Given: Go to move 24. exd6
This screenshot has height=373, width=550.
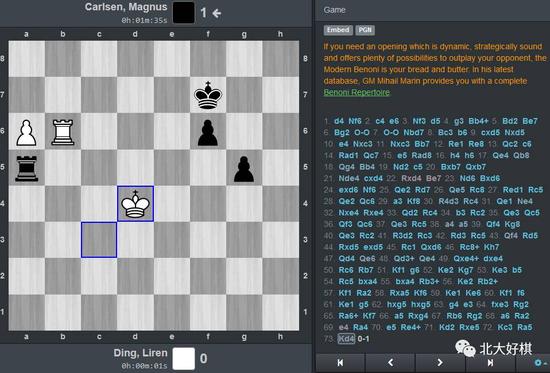Looking at the screenshot, I should click(348, 190).
